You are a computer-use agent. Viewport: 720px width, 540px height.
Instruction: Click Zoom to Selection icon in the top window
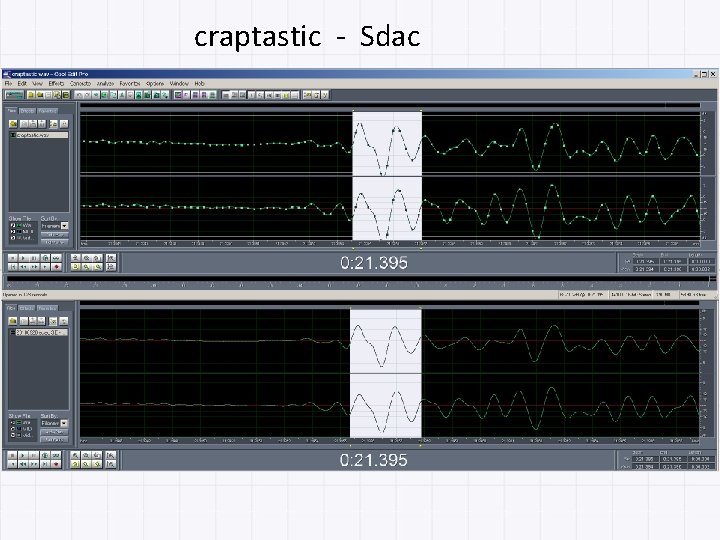point(75,266)
